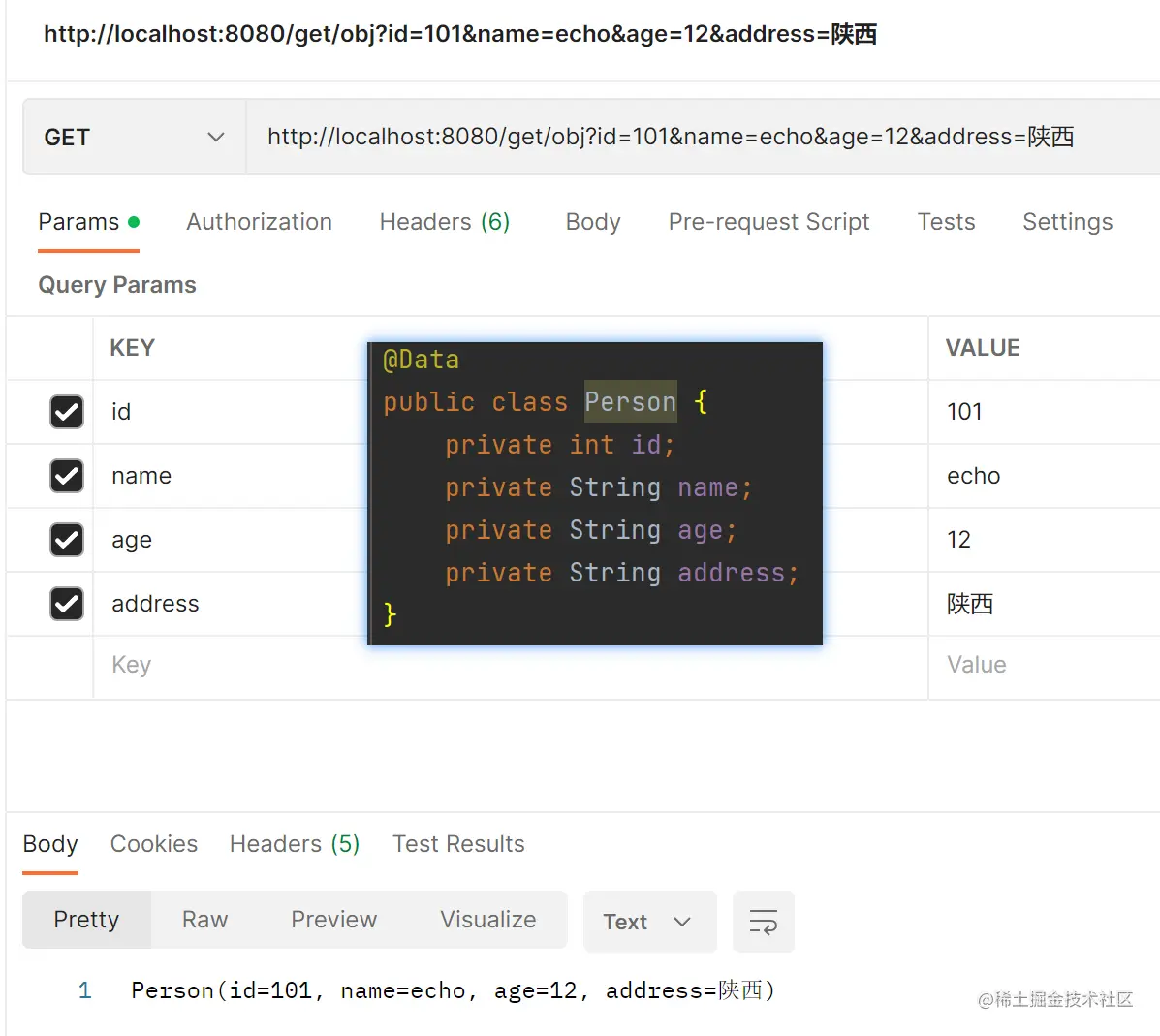Open the response Cookies tab
1160x1036 pixels.
click(154, 844)
